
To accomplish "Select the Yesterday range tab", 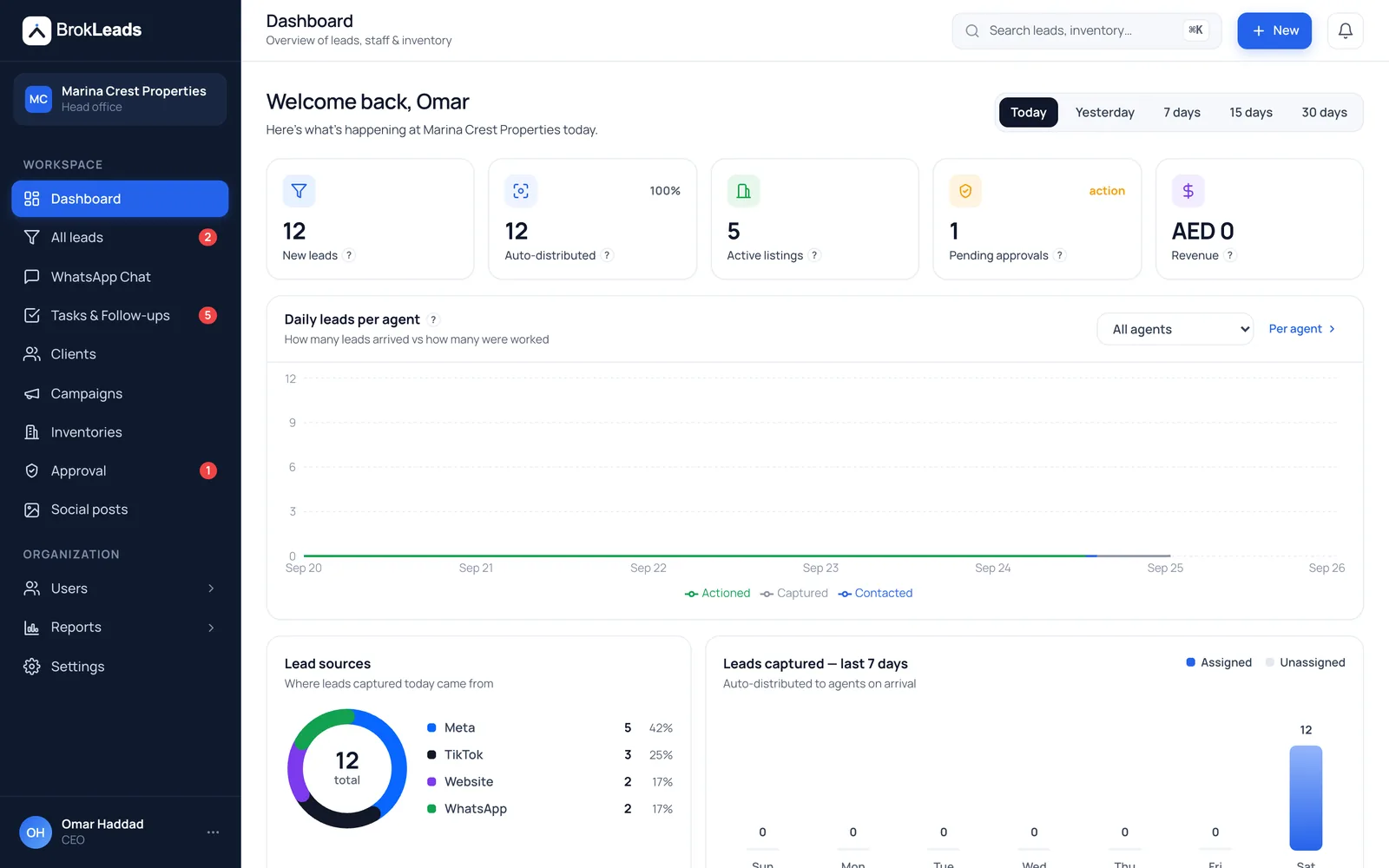I will pyautogui.click(x=1104, y=112).
